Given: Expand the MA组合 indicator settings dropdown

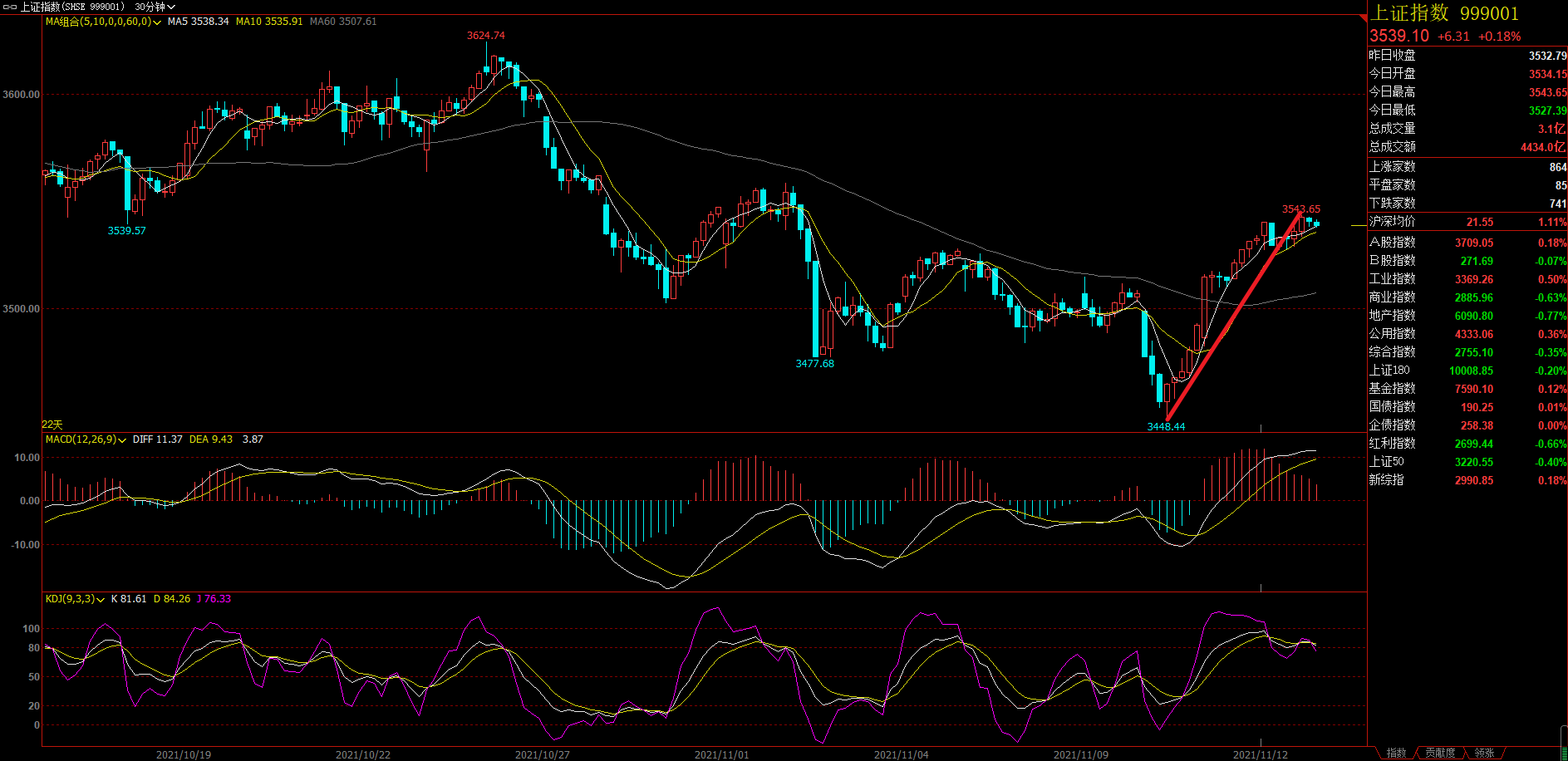Looking at the screenshot, I should pyautogui.click(x=157, y=22).
